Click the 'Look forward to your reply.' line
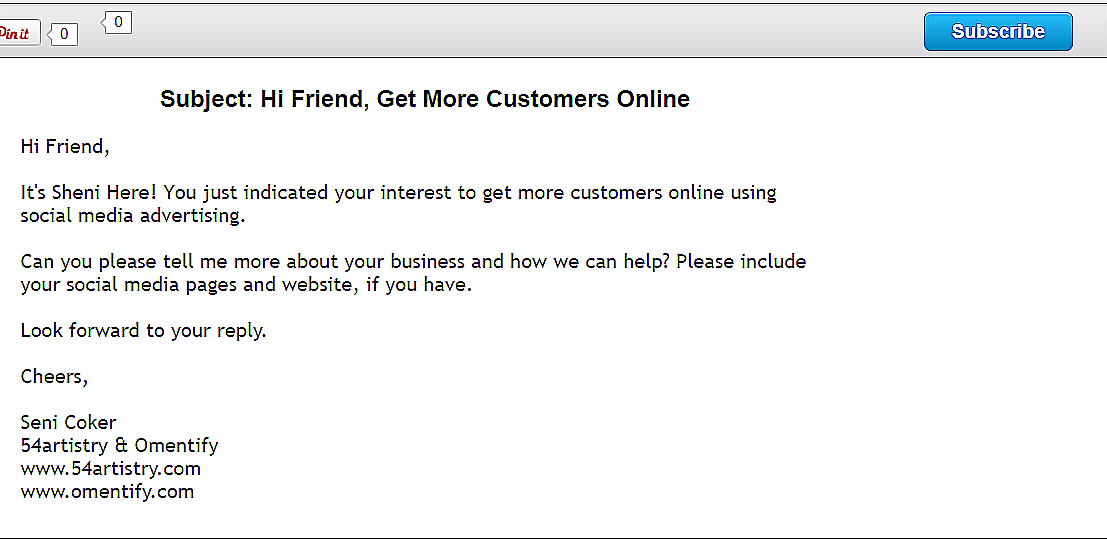1107x539 pixels. (143, 330)
